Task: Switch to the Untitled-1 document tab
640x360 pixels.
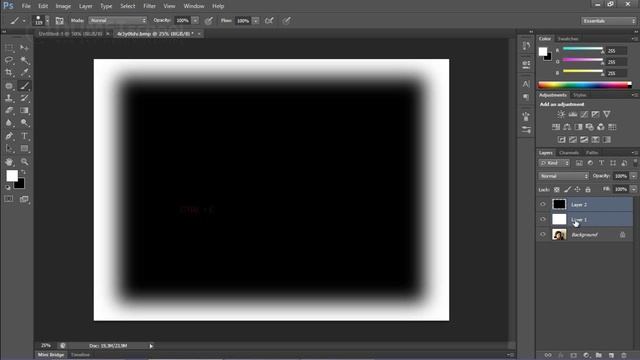Action: (71, 34)
